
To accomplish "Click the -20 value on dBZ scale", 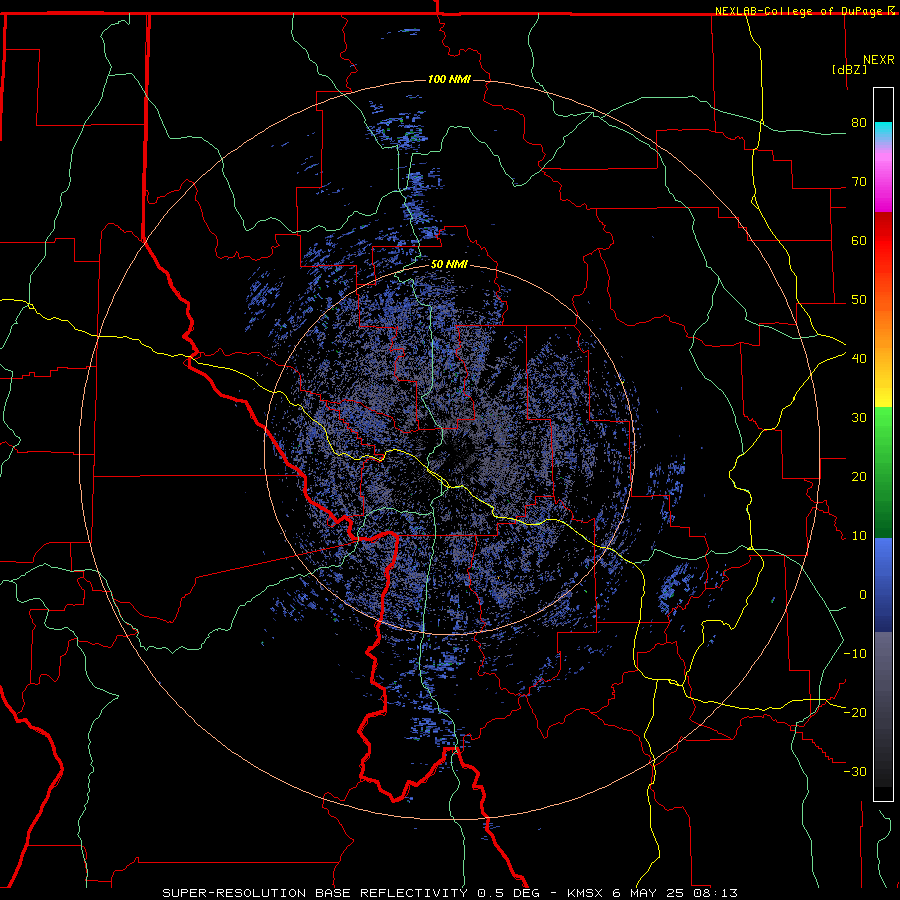I will pos(855,713).
